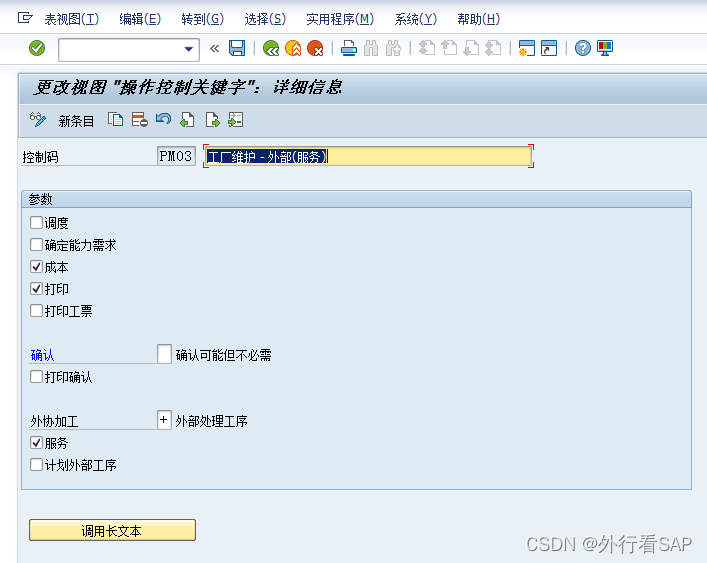Collapse the command field with double-chevron

(215, 48)
